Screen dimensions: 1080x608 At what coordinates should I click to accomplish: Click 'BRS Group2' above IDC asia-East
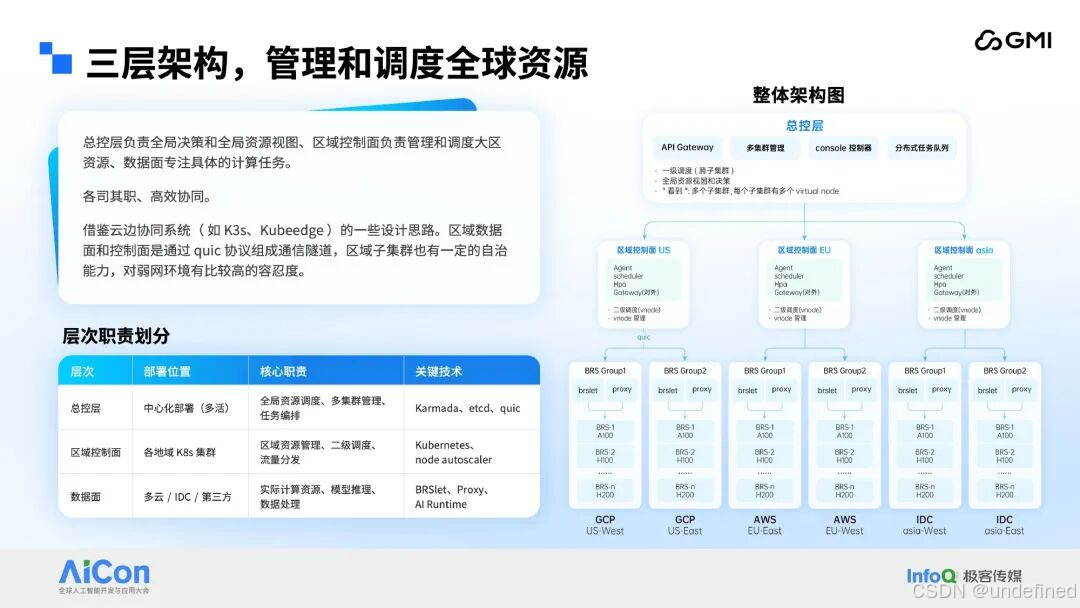1004,370
